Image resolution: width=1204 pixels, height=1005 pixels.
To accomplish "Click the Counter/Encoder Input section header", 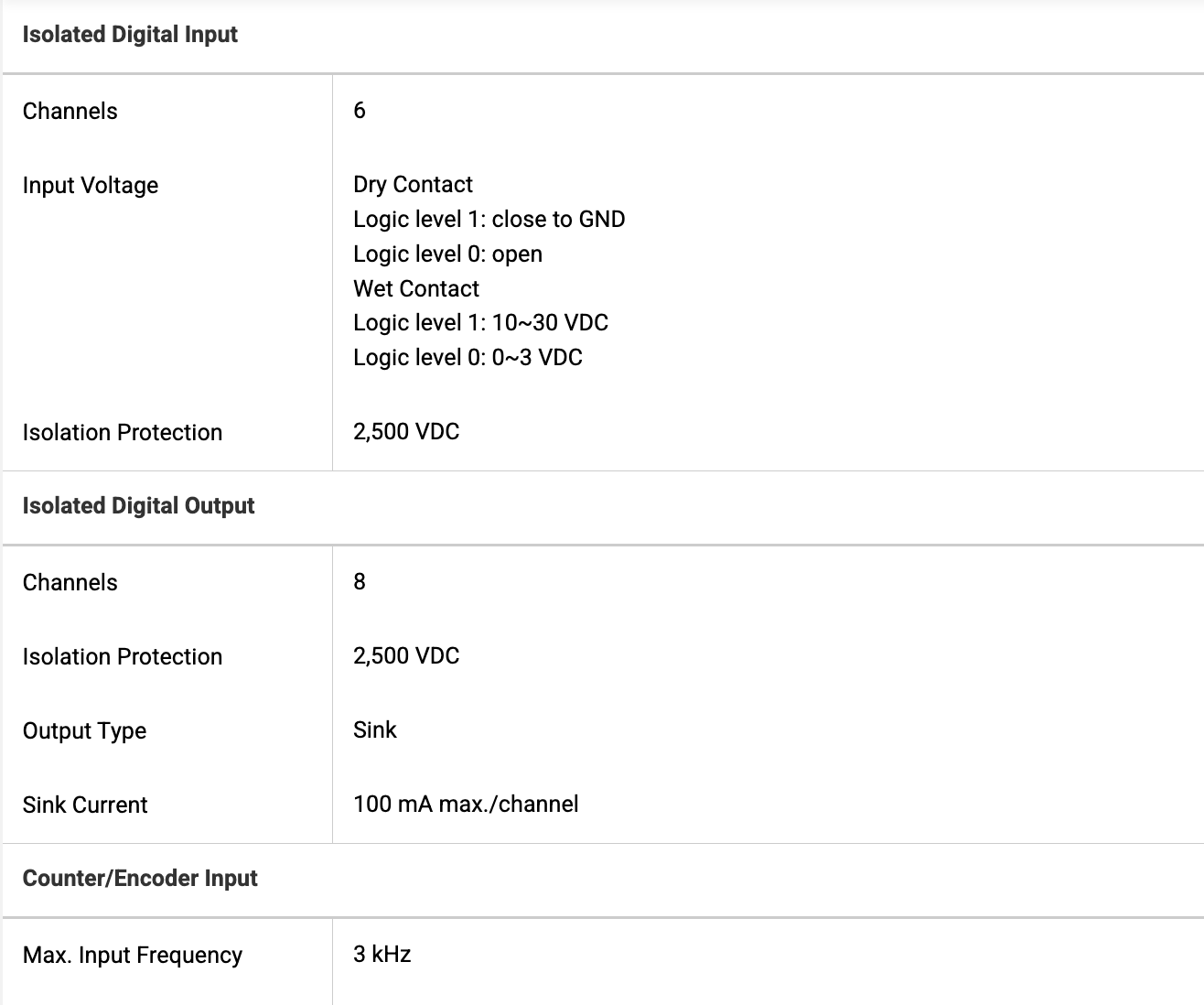I will click(140, 879).
